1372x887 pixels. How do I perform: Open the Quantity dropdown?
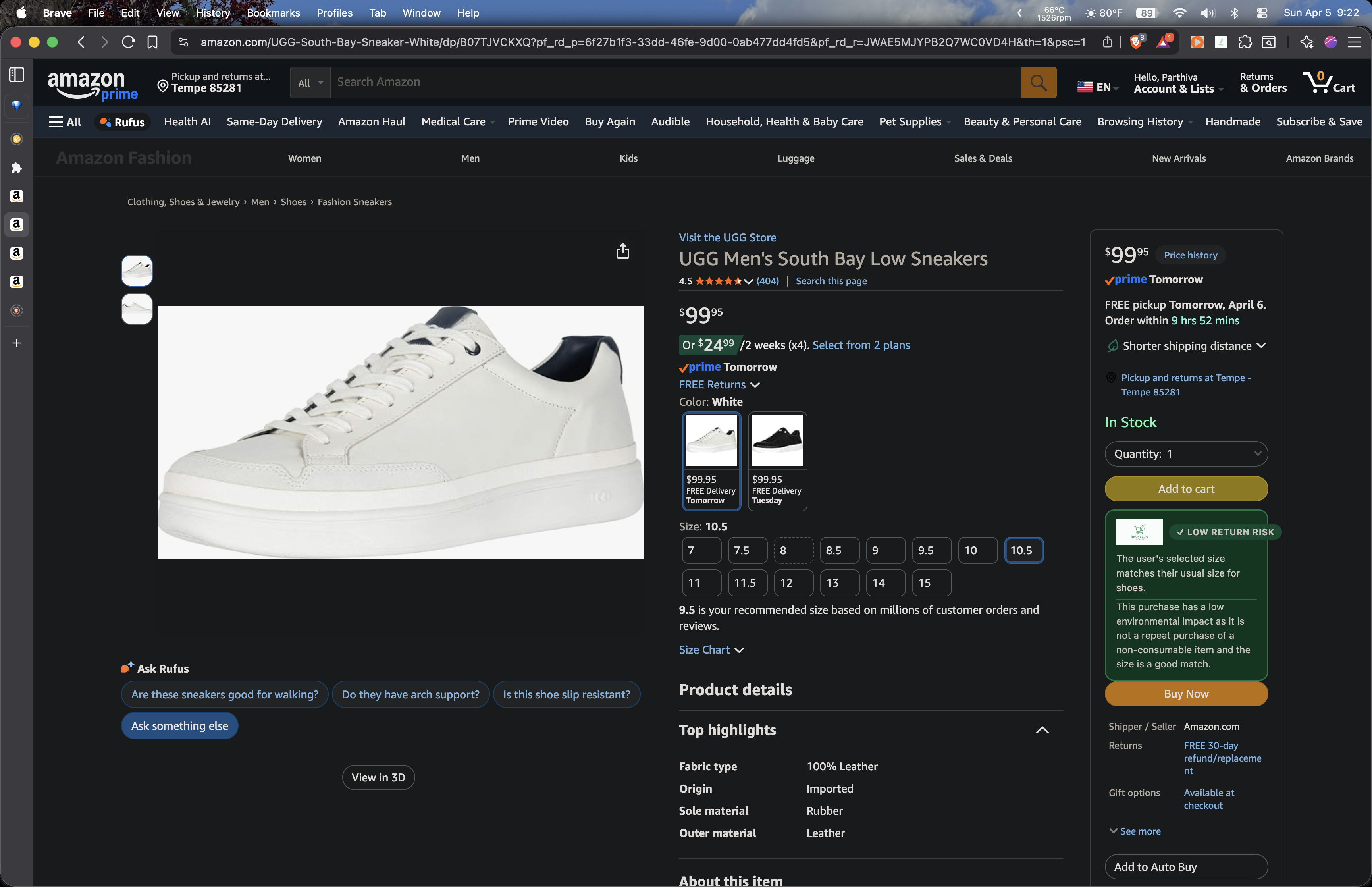click(x=1185, y=454)
